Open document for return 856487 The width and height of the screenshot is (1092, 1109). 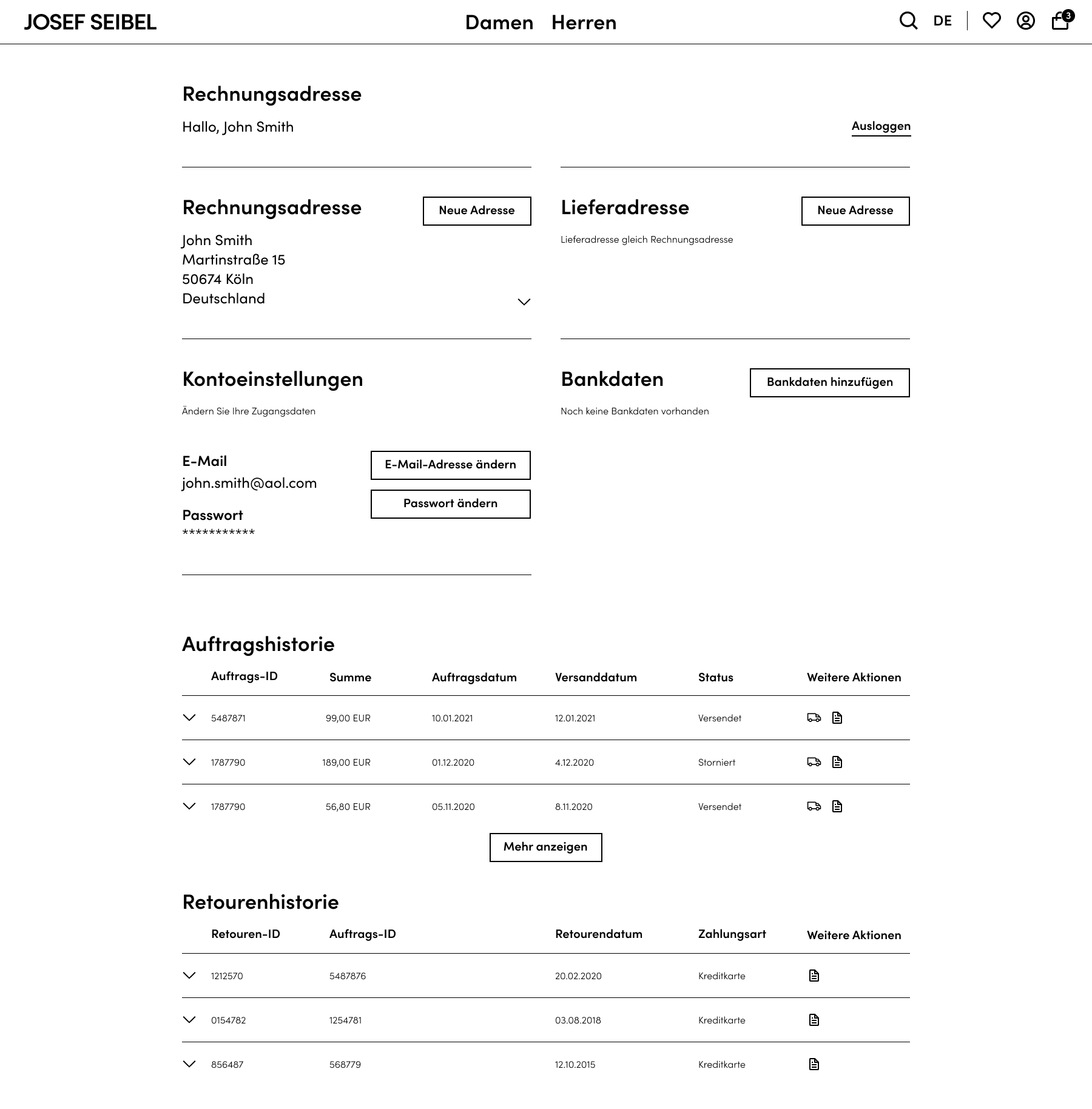pos(814,1064)
